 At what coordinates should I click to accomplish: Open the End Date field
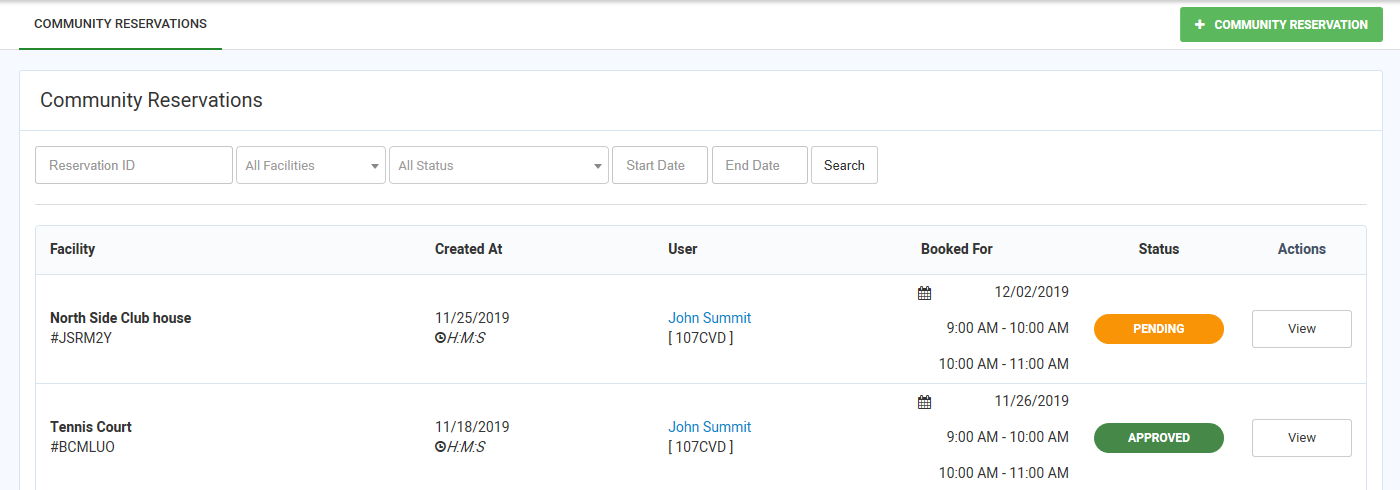(x=759, y=165)
